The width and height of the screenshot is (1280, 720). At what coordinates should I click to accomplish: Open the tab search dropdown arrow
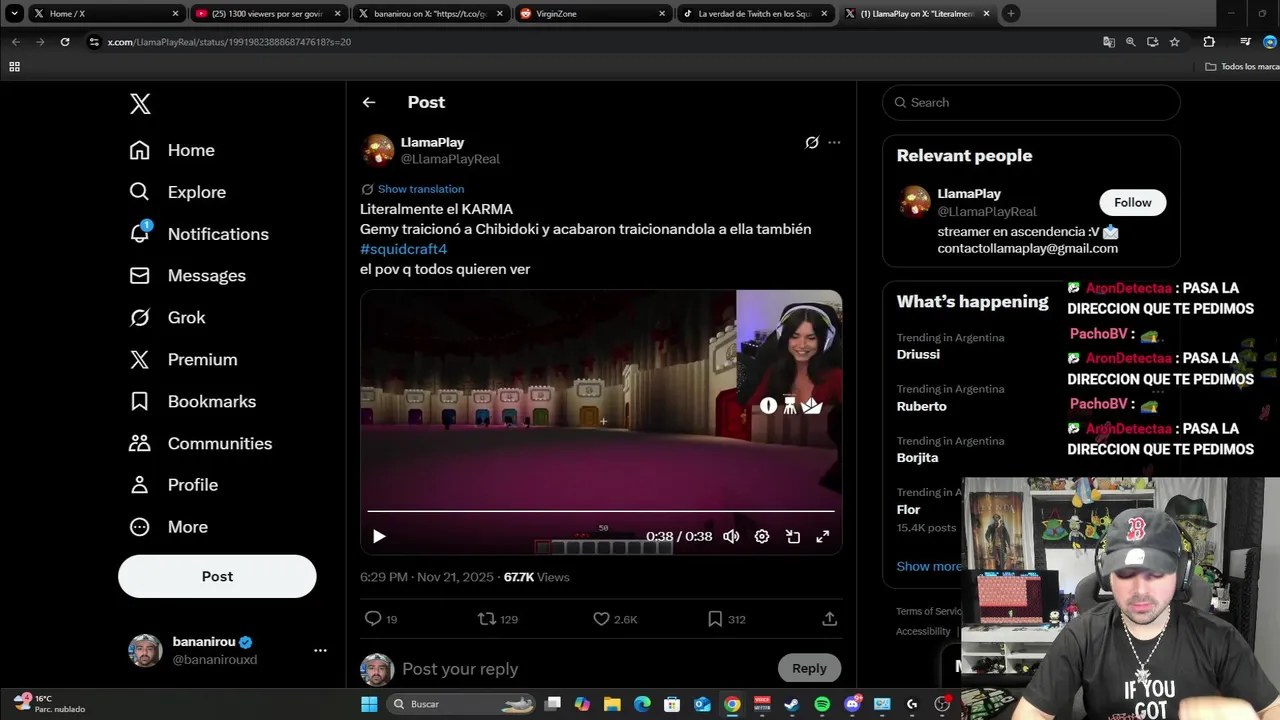tap(14, 13)
